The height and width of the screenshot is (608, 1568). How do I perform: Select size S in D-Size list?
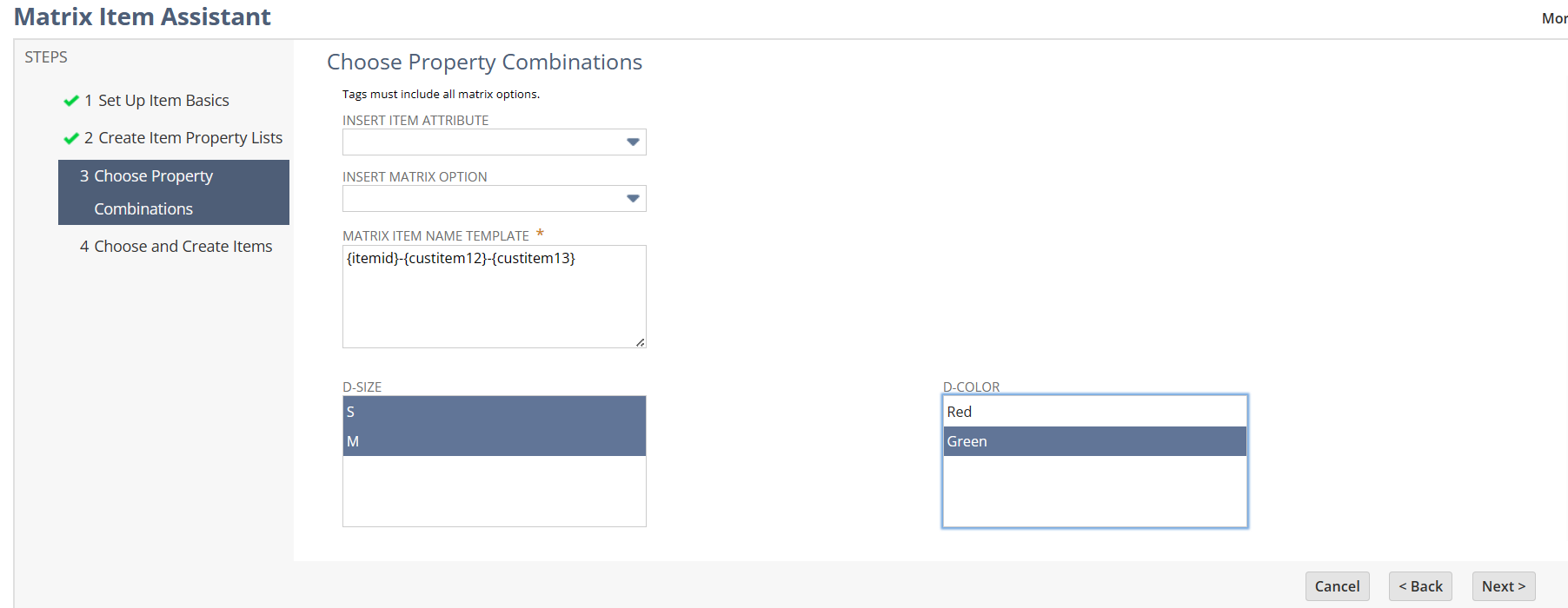[x=494, y=412]
